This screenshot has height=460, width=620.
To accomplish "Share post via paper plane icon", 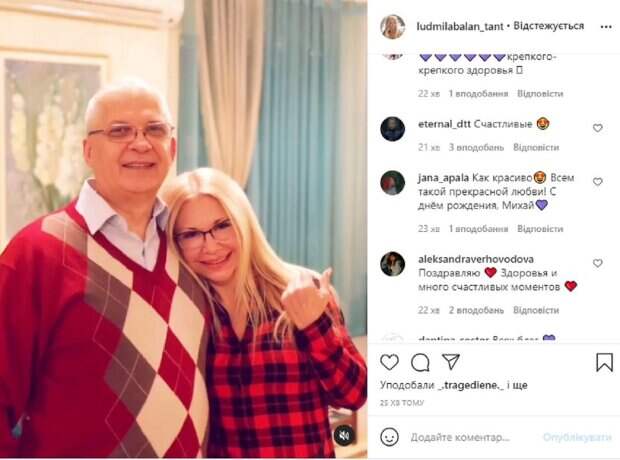I will pyautogui.click(x=451, y=362).
